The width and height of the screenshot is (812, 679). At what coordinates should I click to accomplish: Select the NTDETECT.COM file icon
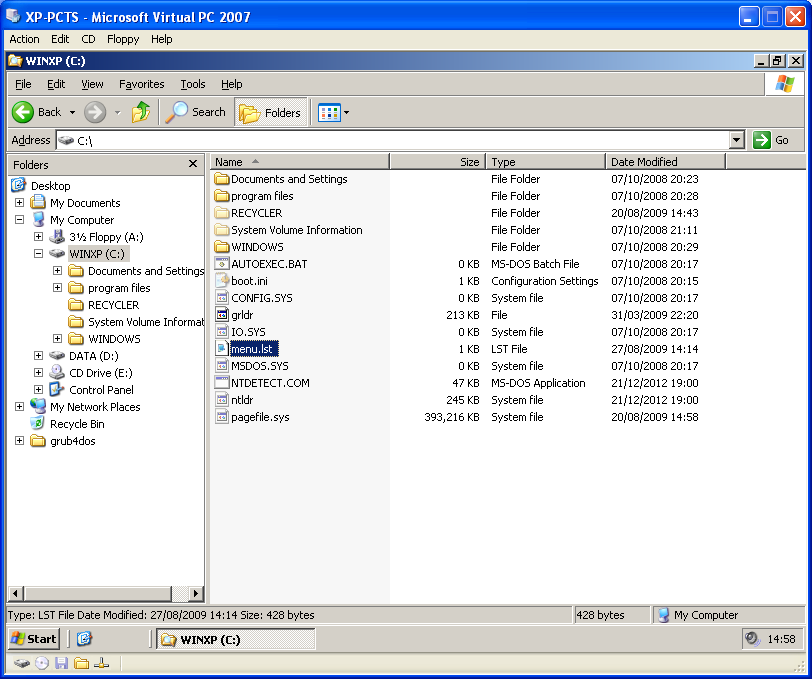tap(222, 383)
